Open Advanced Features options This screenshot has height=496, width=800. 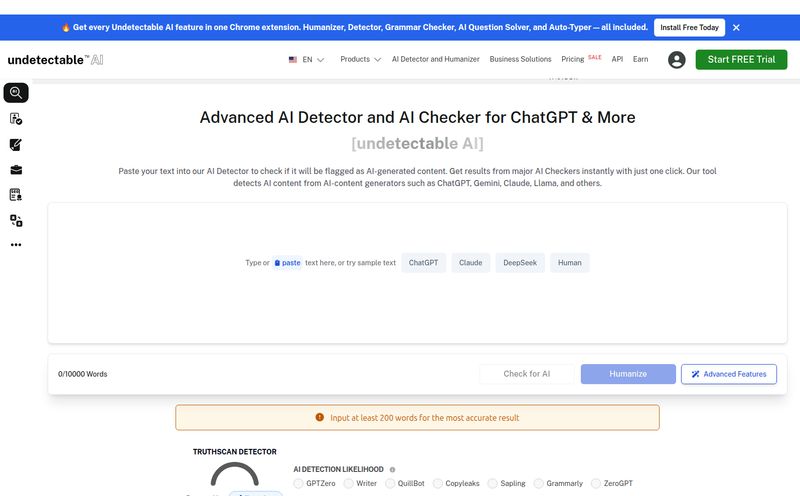729,374
